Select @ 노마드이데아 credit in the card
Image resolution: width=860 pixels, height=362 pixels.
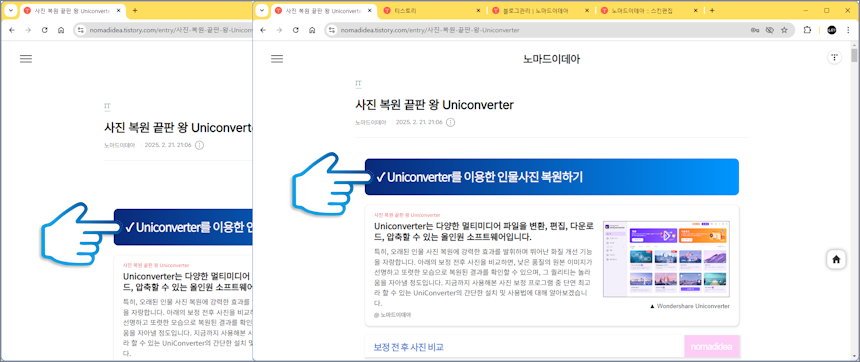(393, 315)
